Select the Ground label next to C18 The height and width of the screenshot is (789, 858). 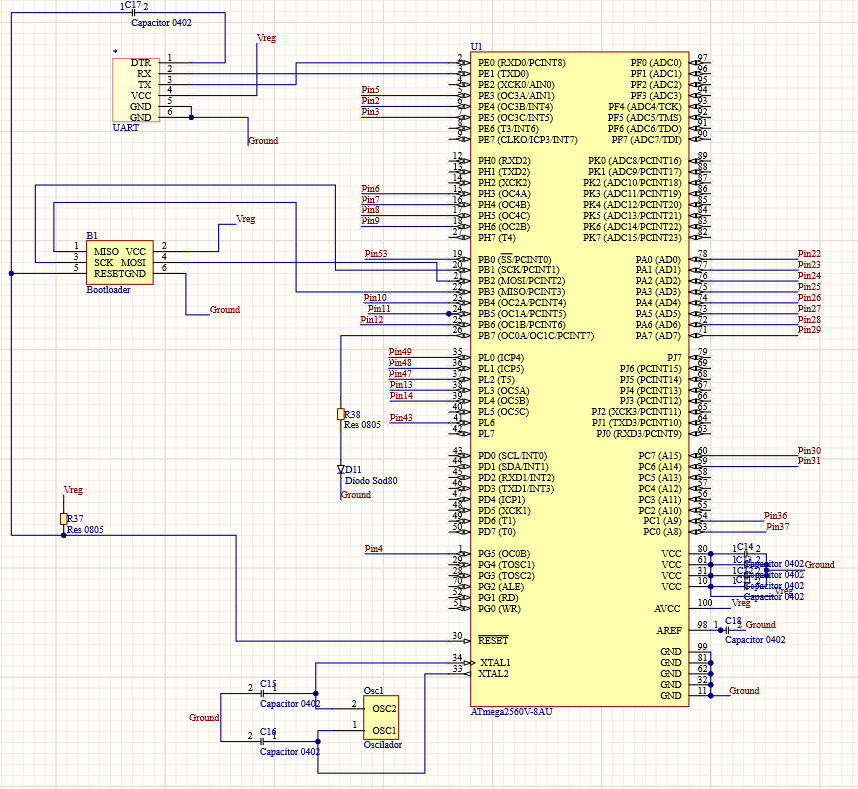pos(761,624)
